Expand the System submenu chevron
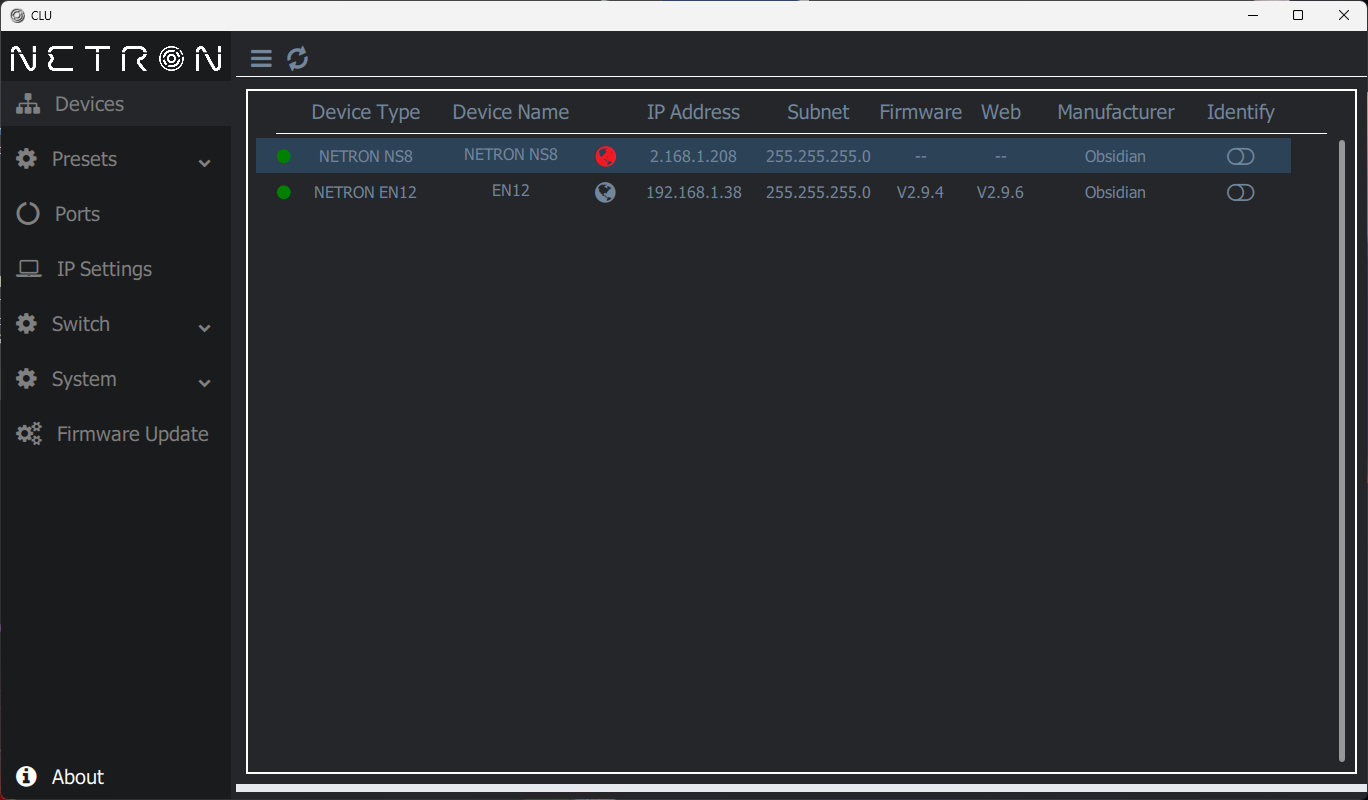This screenshot has width=1368, height=800. [x=205, y=382]
